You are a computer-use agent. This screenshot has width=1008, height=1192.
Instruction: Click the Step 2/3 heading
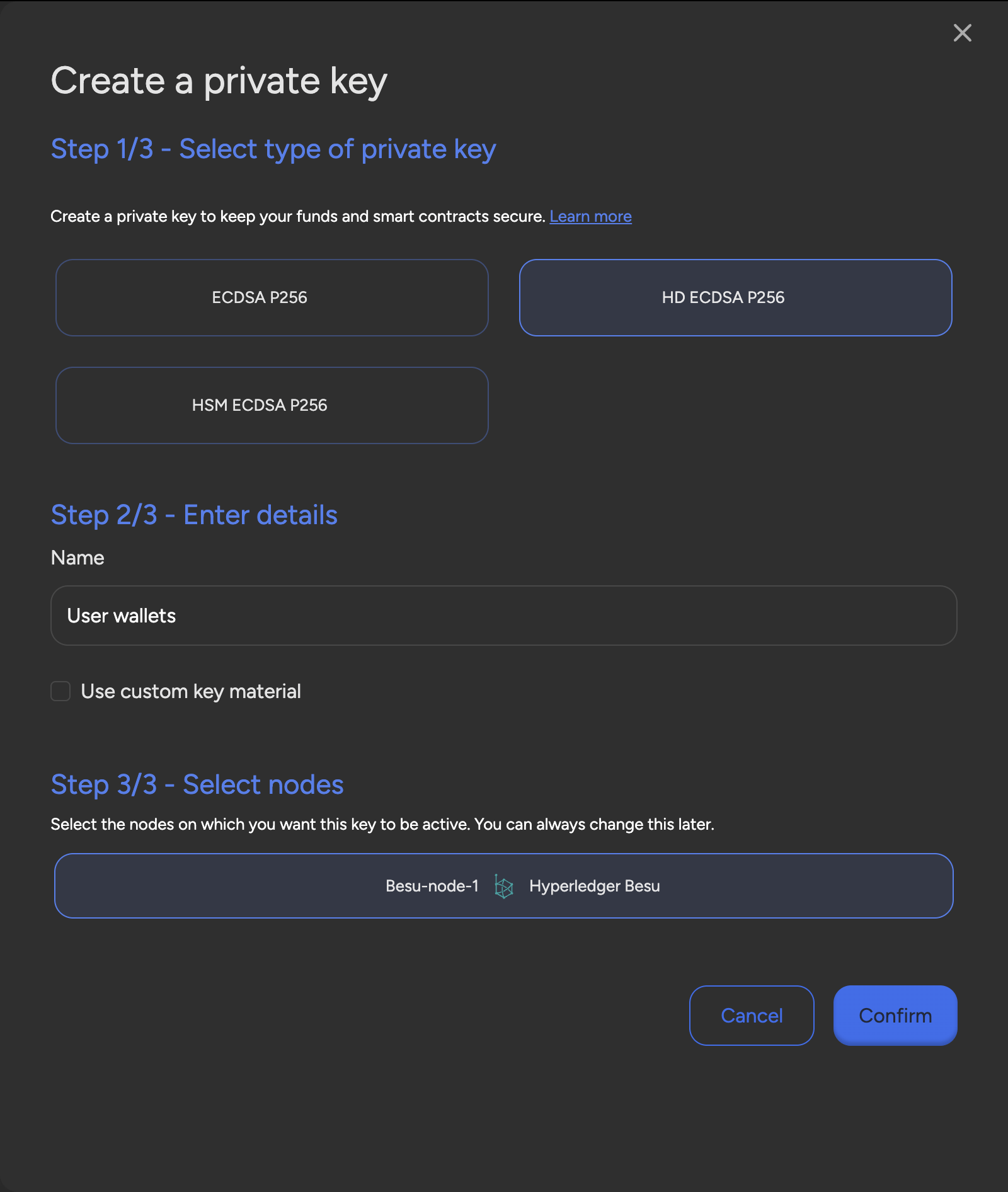(194, 515)
